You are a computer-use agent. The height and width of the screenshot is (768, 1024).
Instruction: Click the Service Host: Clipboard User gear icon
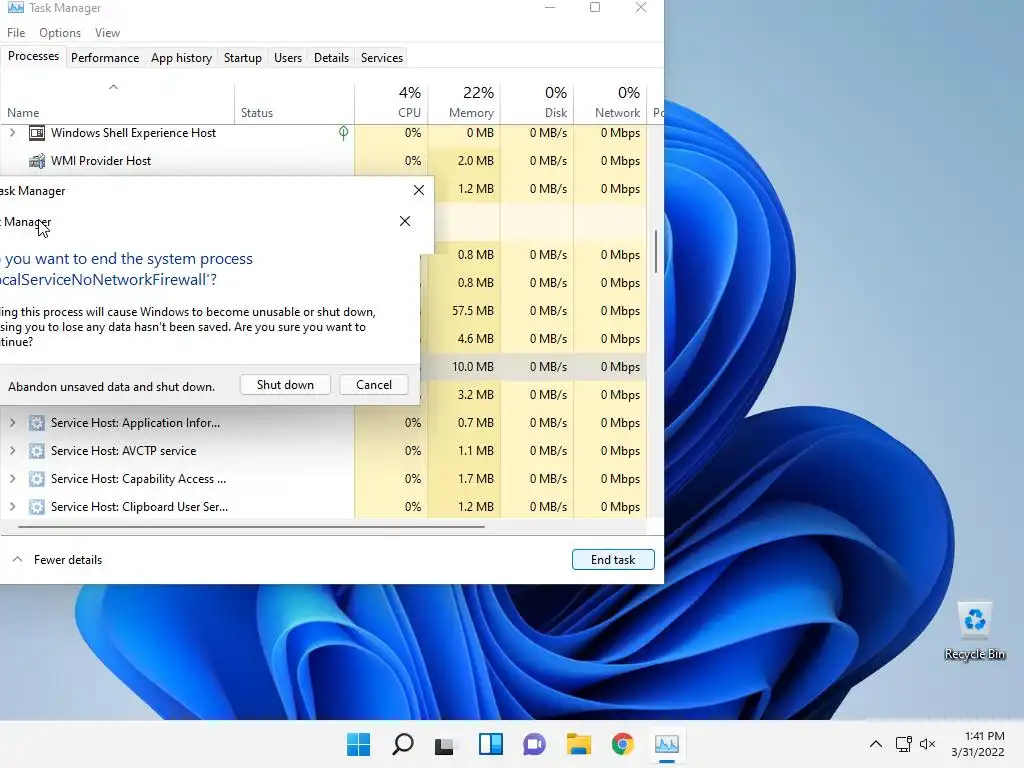(x=37, y=507)
